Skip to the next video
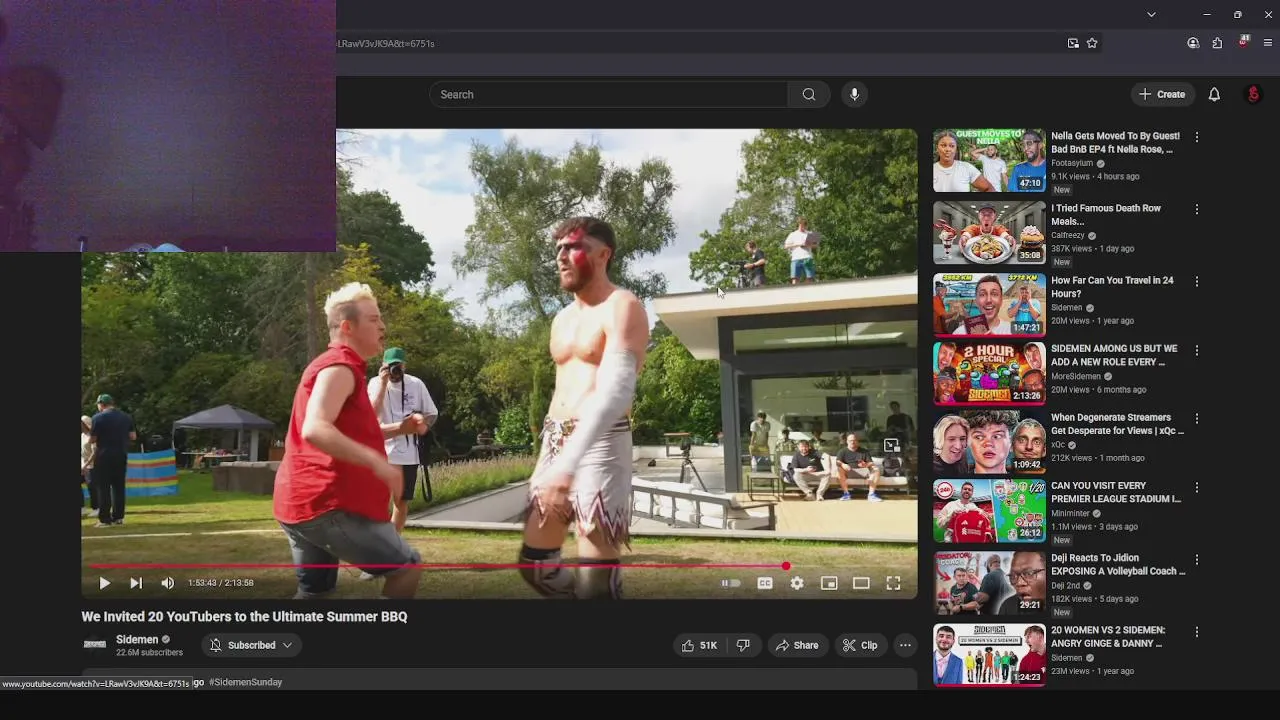Viewport: 1280px width, 720px height. click(x=136, y=583)
